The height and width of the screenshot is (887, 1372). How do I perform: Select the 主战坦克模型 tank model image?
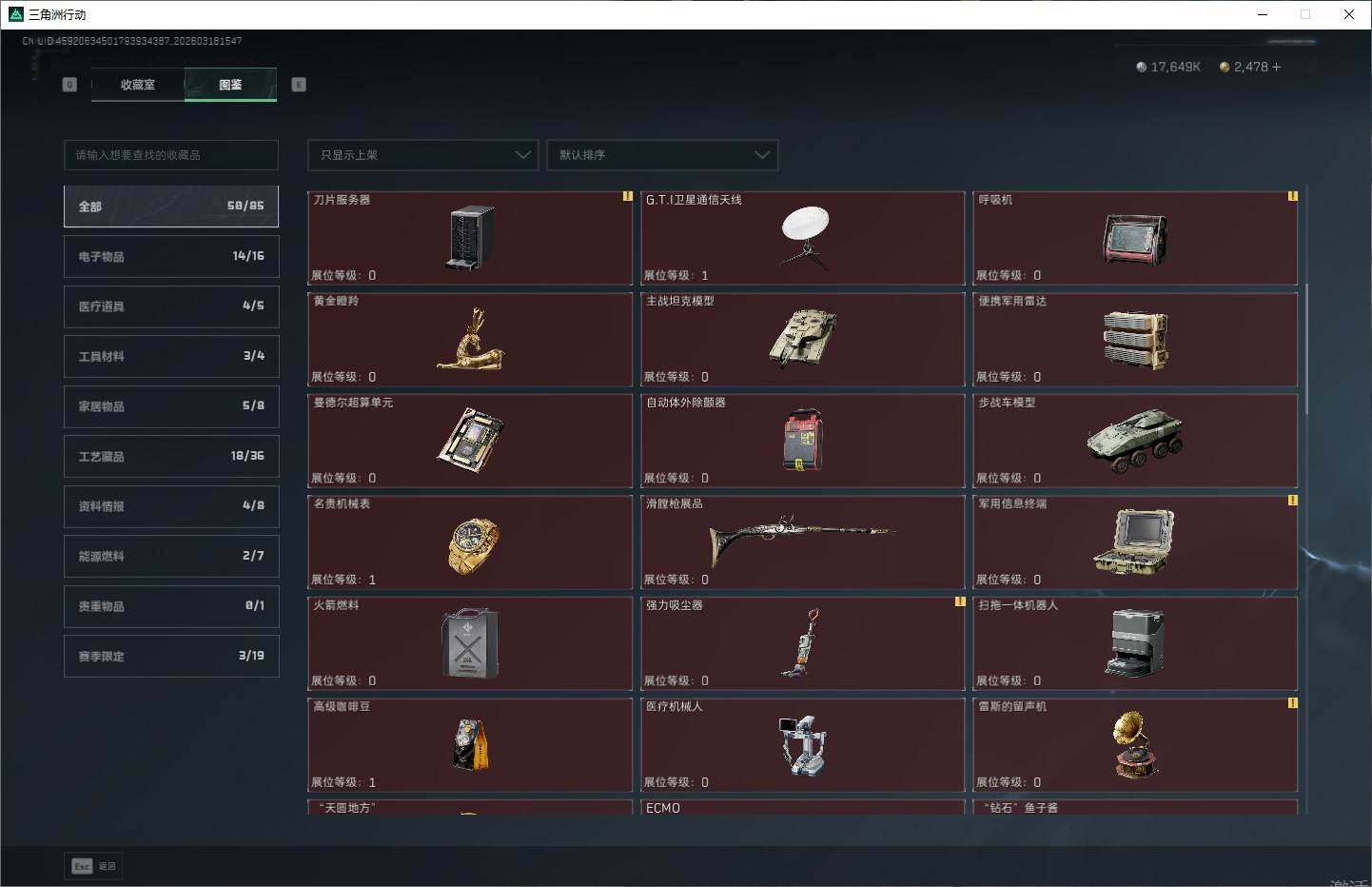[x=803, y=338]
